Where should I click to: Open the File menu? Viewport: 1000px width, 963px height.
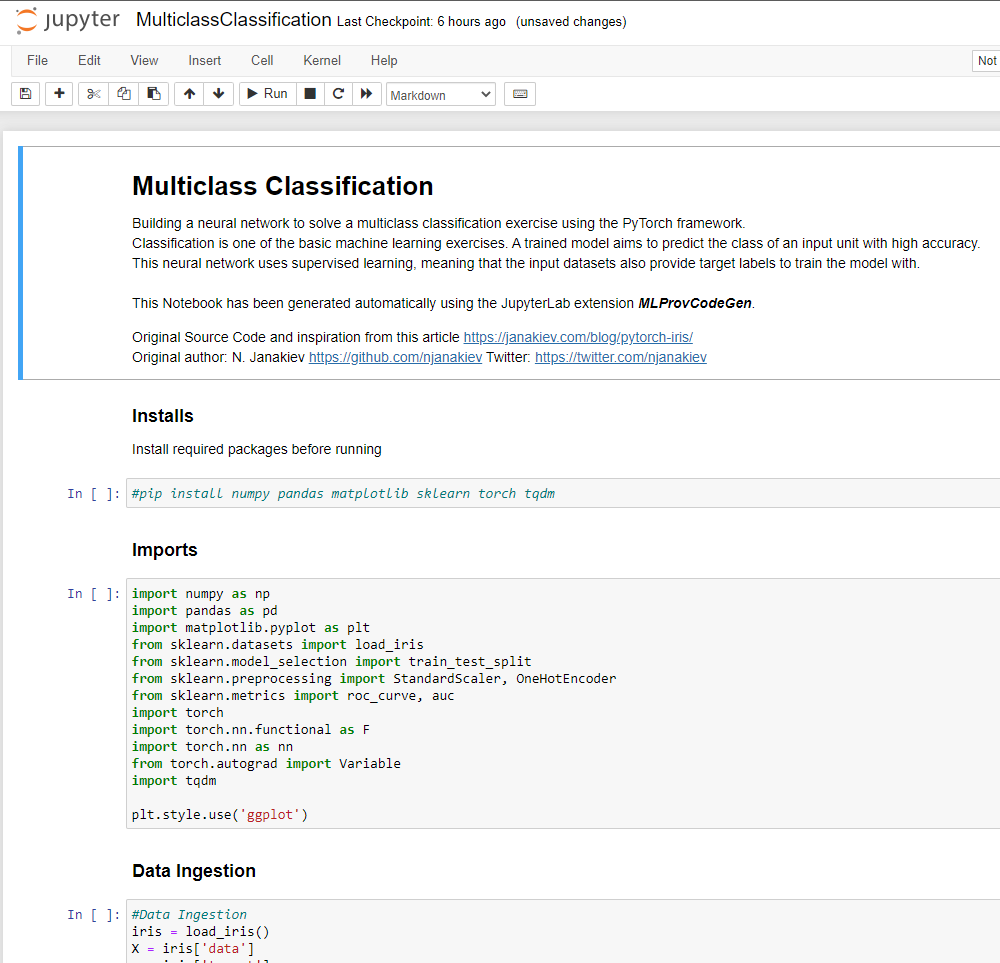(38, 61)
